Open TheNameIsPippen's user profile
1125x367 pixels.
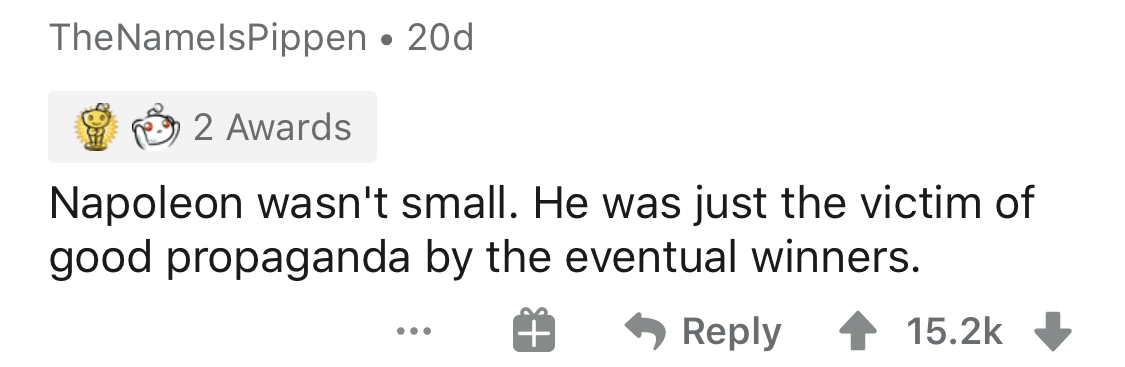tap(208, 38)
